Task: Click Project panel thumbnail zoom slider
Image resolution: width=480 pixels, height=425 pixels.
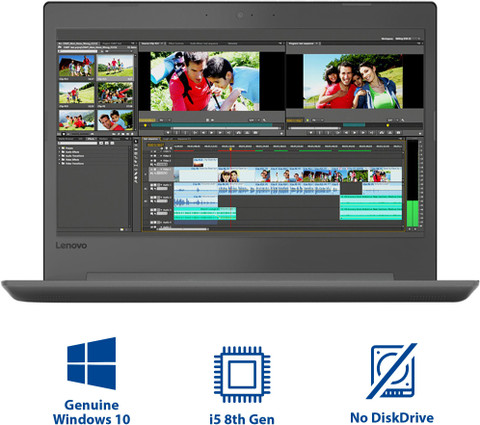Action: [x=80, y=134]
